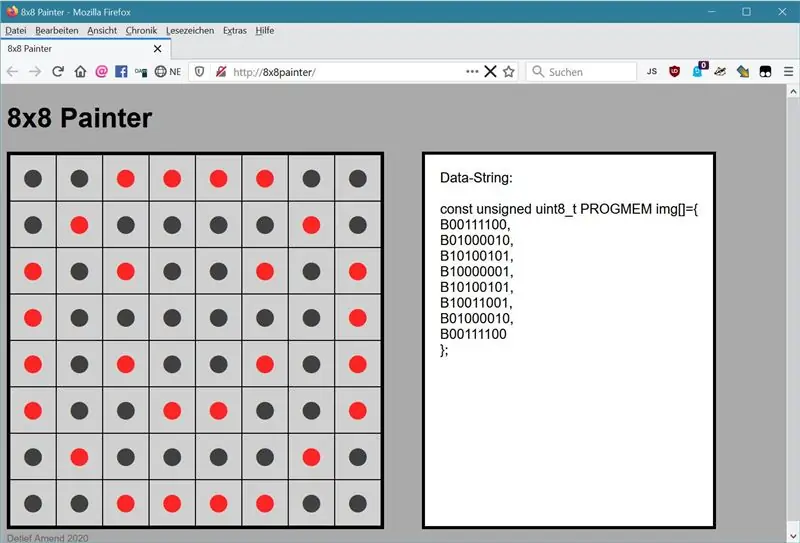Turn off red dot in row 5, column 3
Viewport: 800px width, 543px height.
point(126,364)
